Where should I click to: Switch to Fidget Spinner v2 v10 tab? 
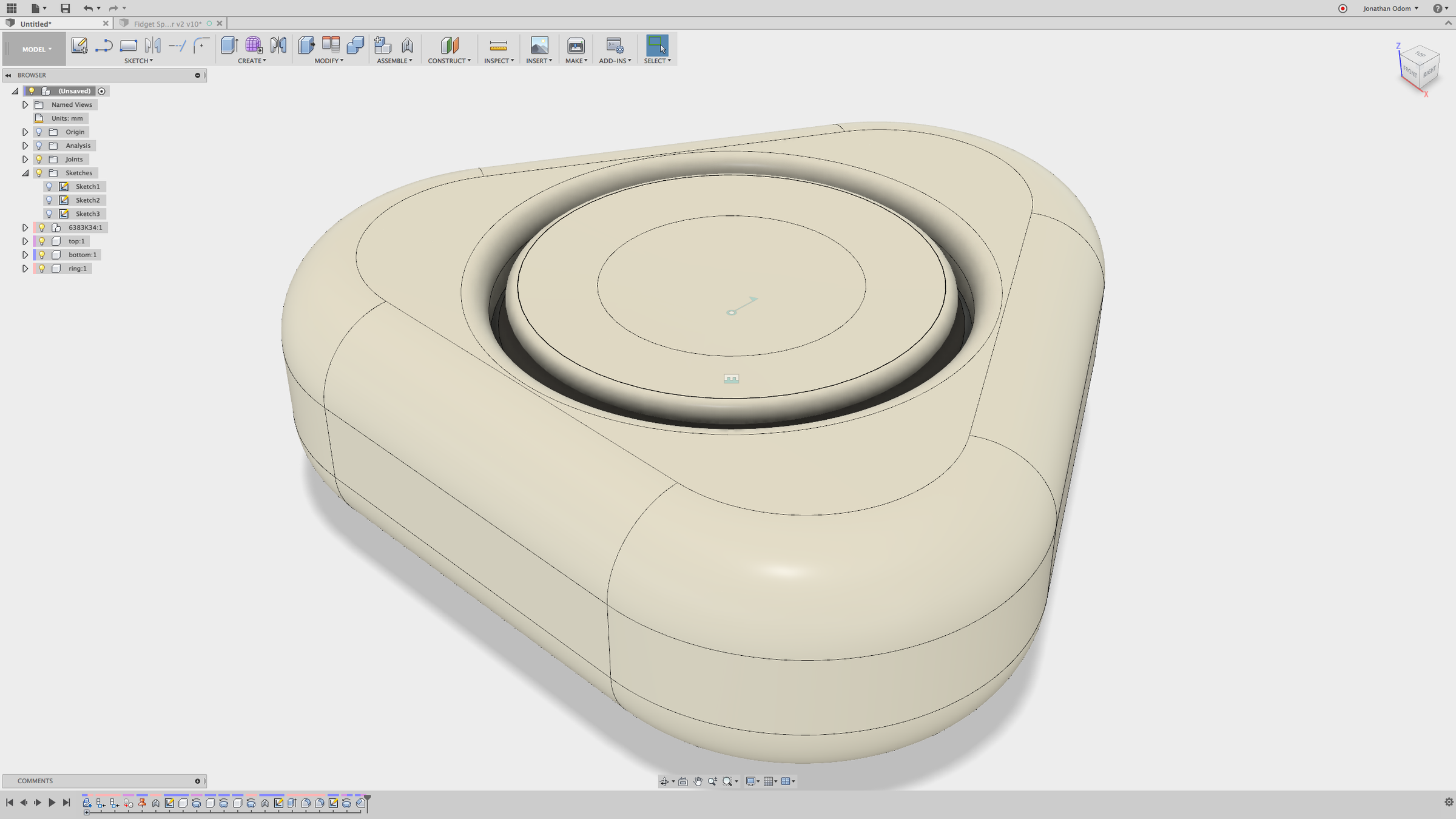pos(167,24)
